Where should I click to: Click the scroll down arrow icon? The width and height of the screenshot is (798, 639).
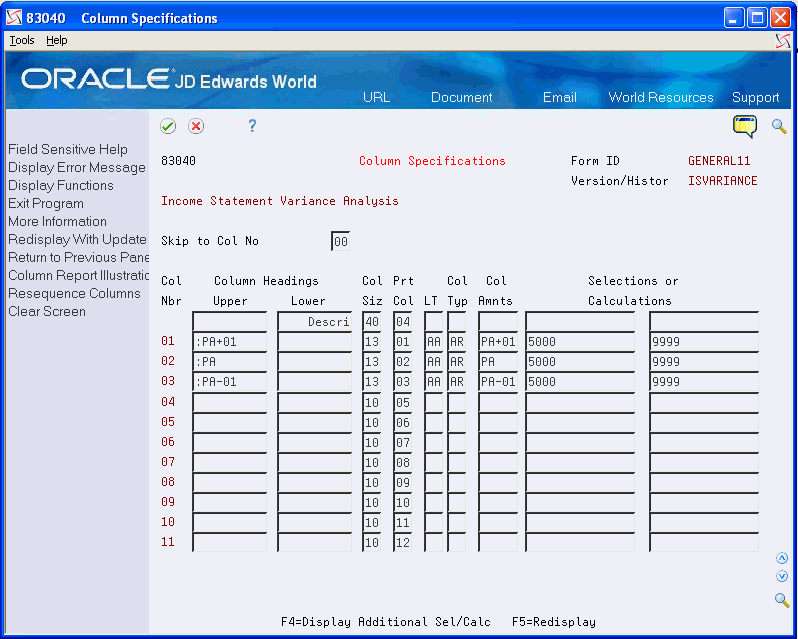click(x=782, y=576)
